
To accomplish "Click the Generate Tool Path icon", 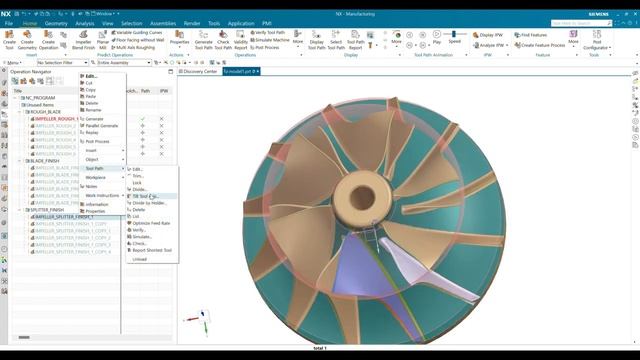I will click(x=203, y=40).
